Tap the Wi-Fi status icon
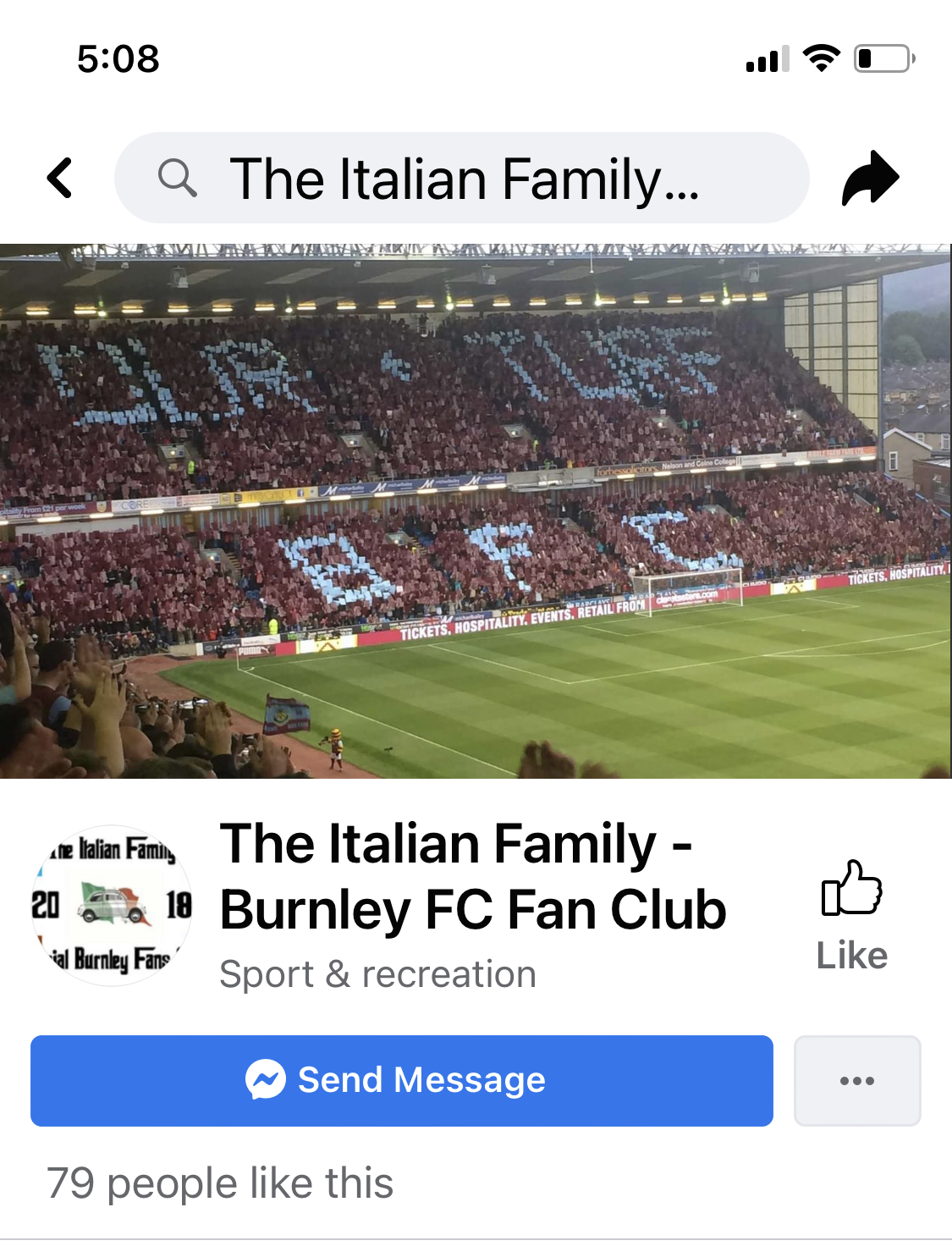952x1246 pixels. (x=821, y=58)
